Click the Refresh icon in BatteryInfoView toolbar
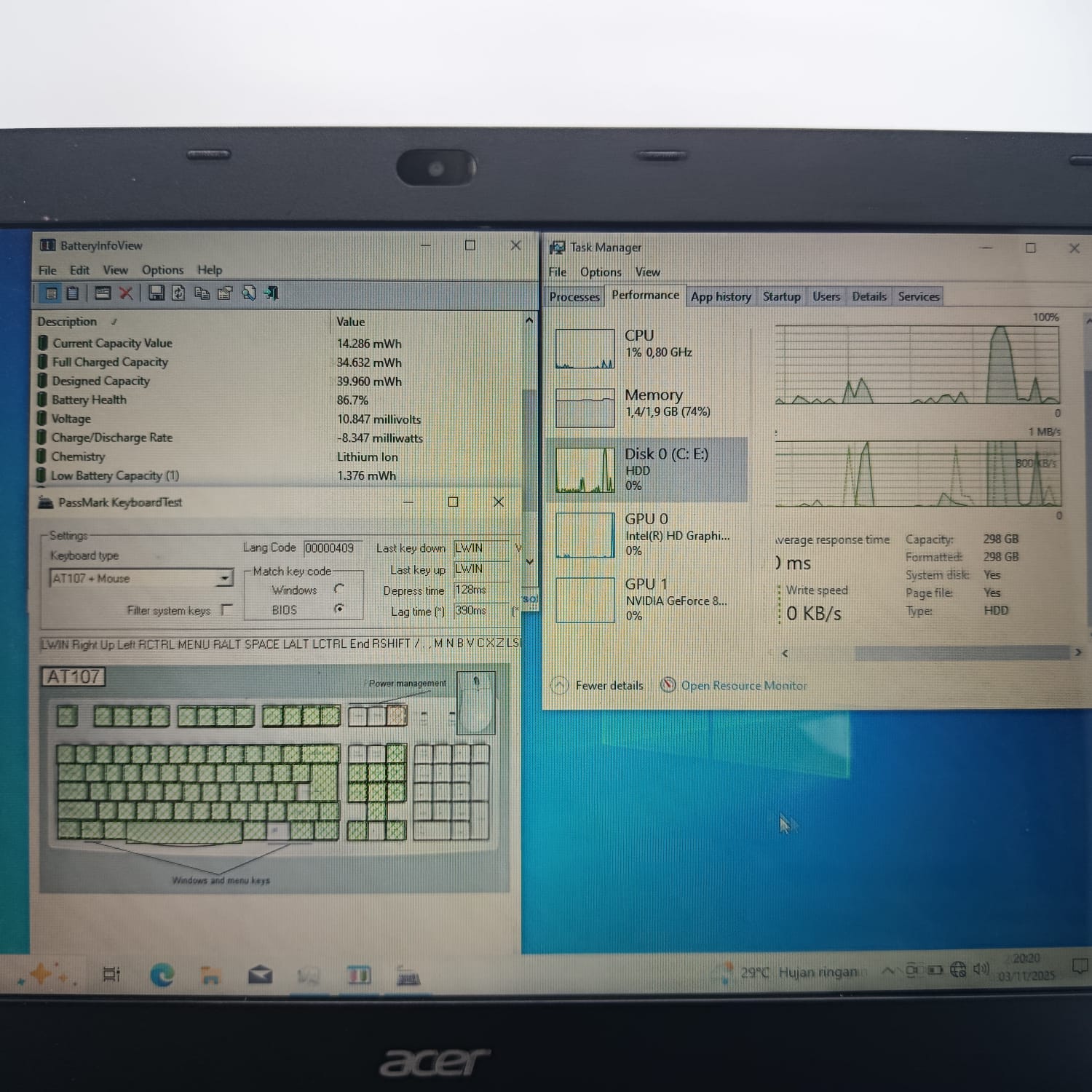This screenshot has width=1092, height=1092. (x=178, y=293)
